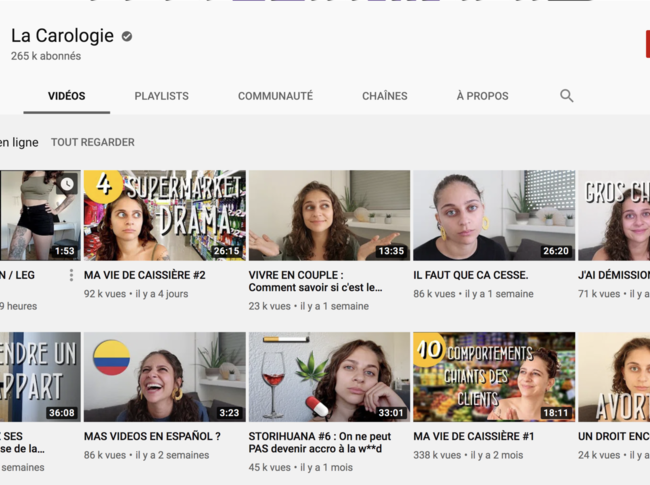The width and height of the screenshot is (650, 485).
Task: Click the 265 k abonnés subscriber count
Action: coord(46,56)
